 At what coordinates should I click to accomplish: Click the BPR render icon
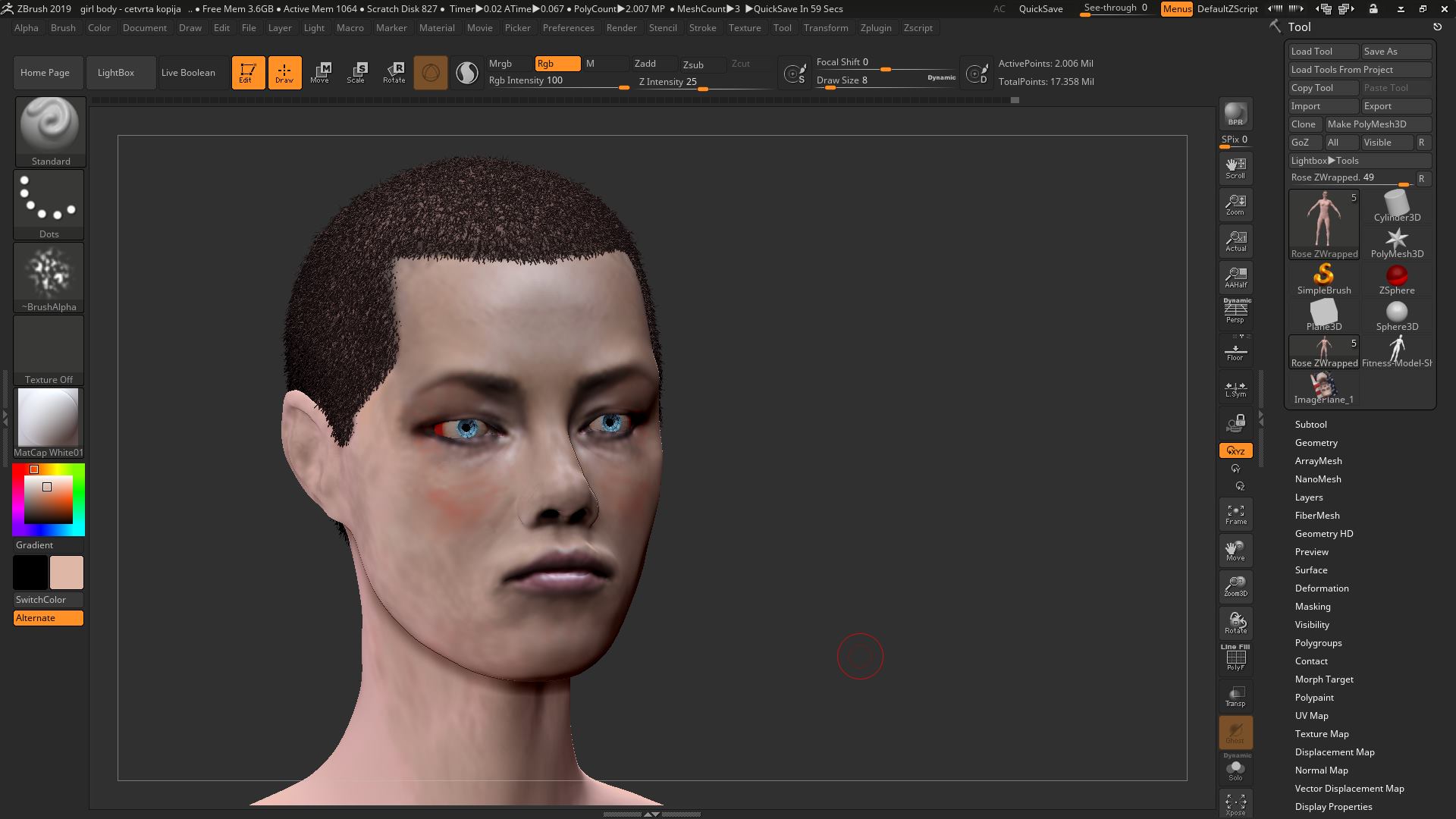coord(1235,114)
